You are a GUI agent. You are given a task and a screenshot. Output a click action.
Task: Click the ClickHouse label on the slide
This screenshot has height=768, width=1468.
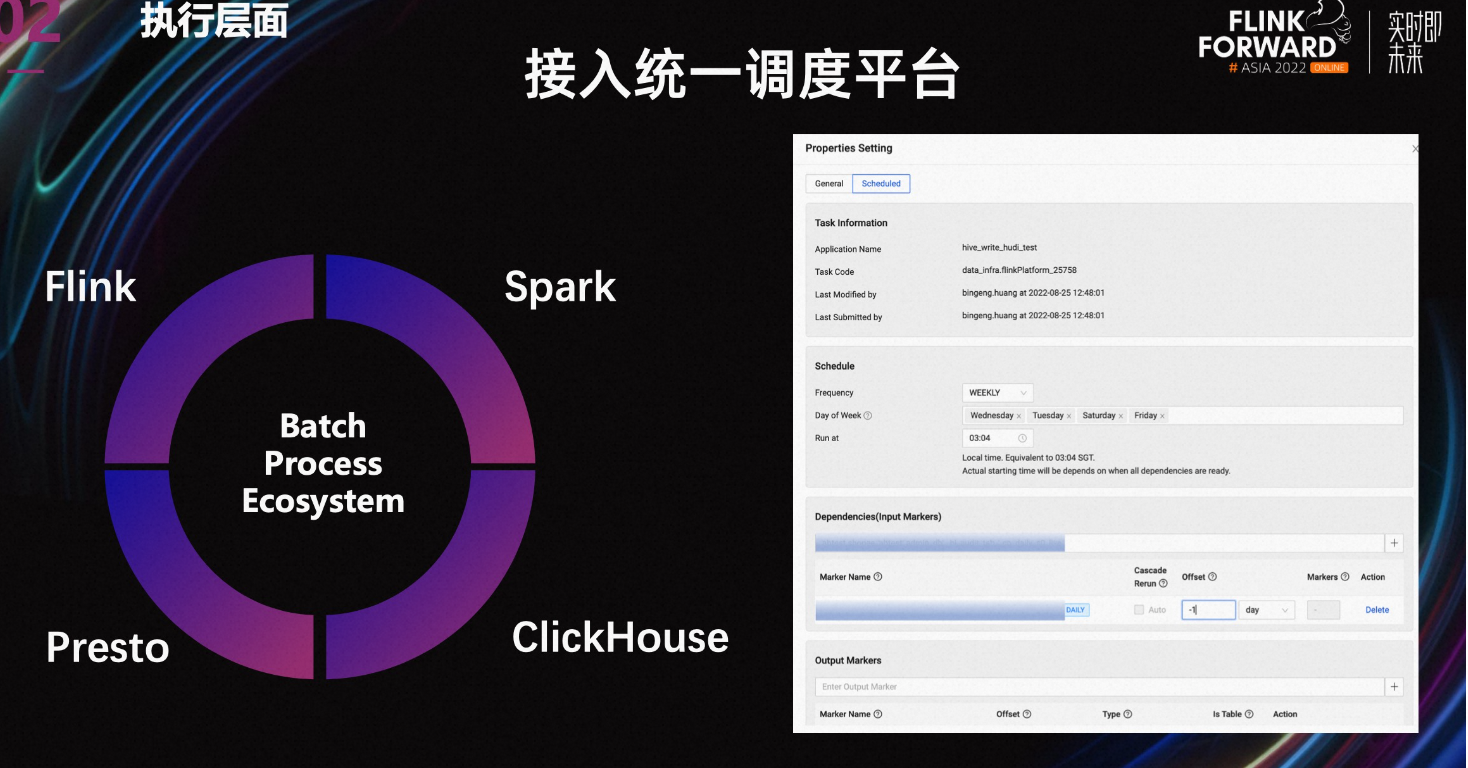(x=620, y=637)
